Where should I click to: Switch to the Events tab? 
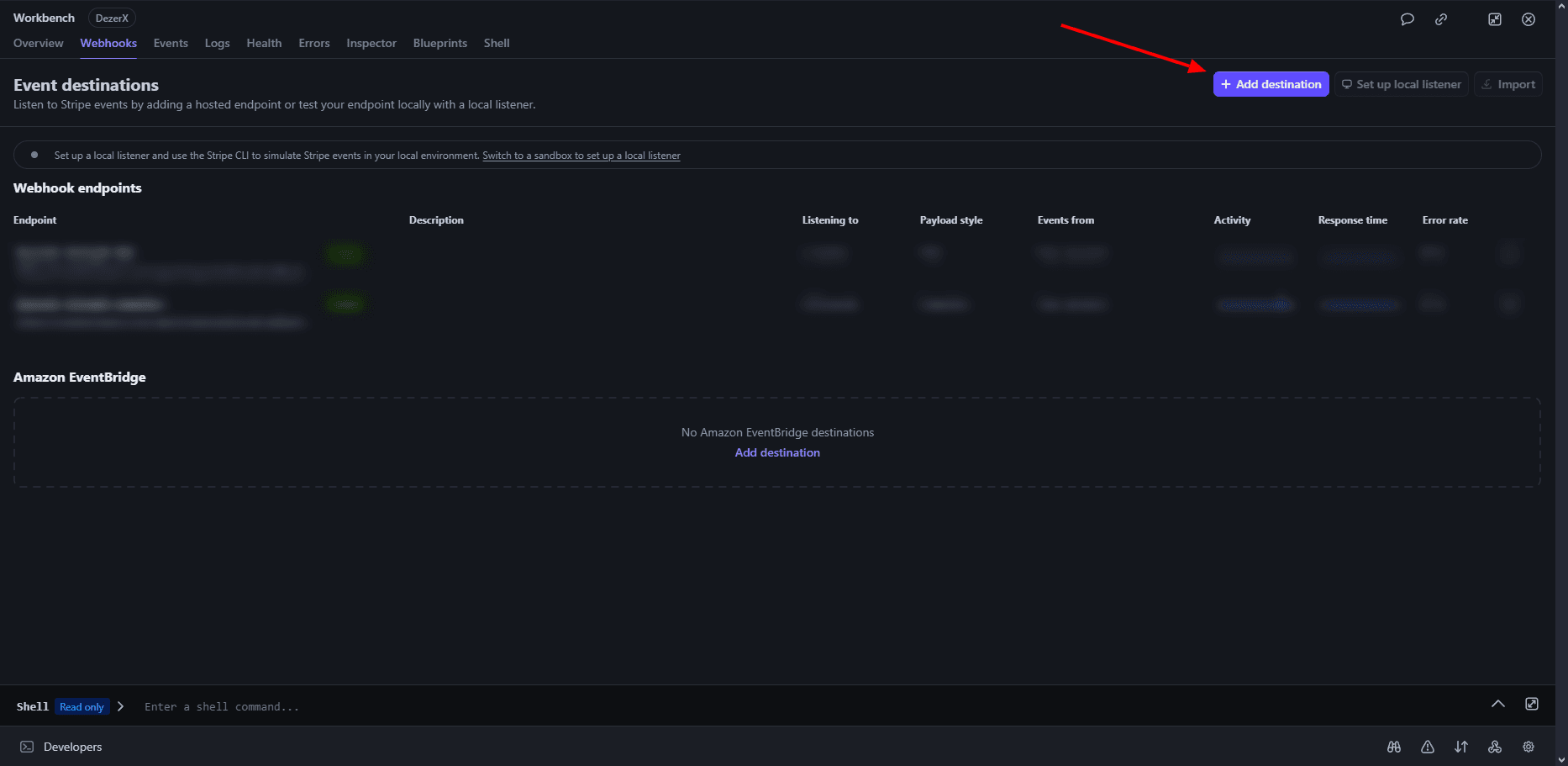coord(171,43)
